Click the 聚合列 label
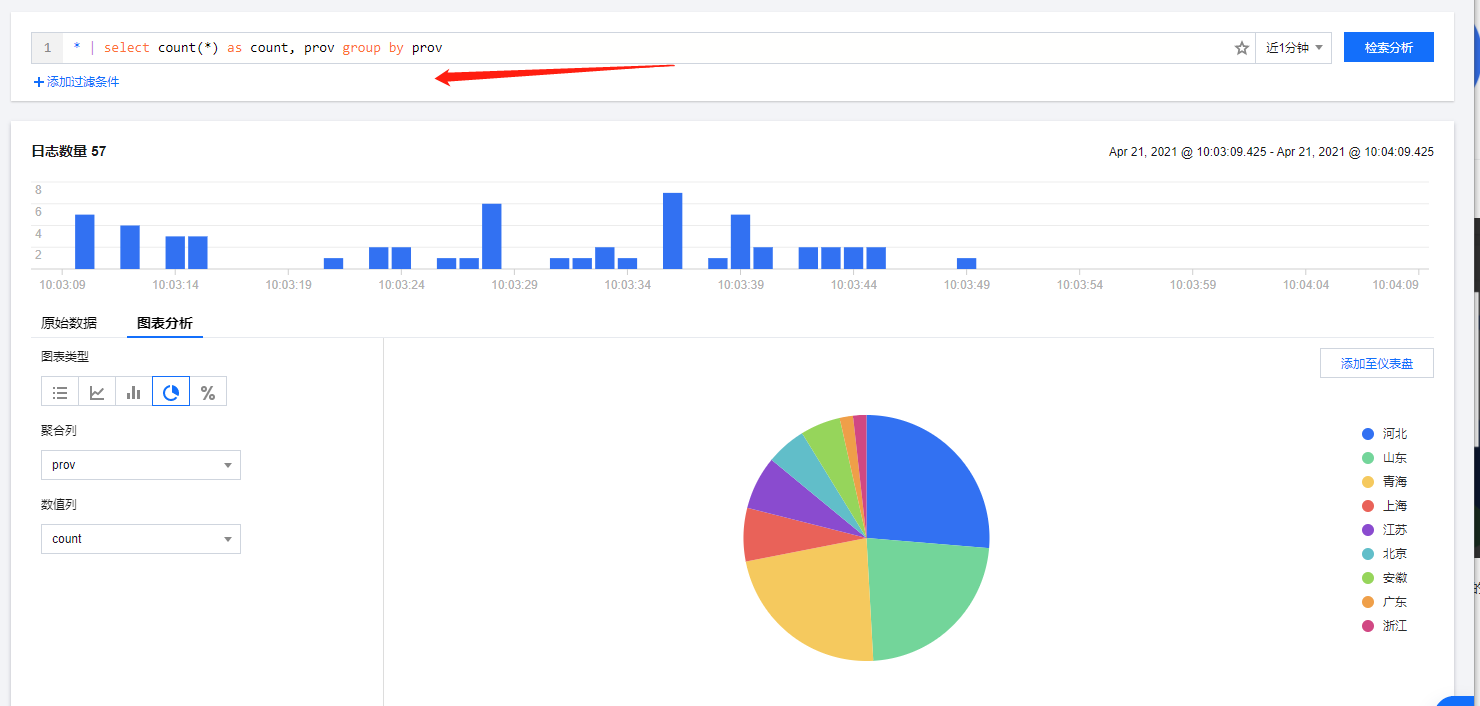The height and width of the screenshot is (706, 1480). point(59,431)
